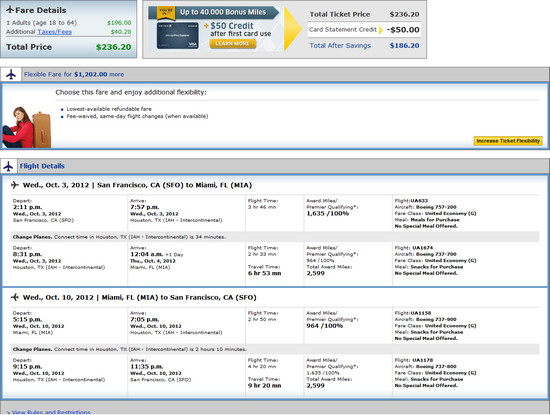Click the outbound SFO to Miami plane icon
This screenshot has height=415, width=550.
pos(15,185)
